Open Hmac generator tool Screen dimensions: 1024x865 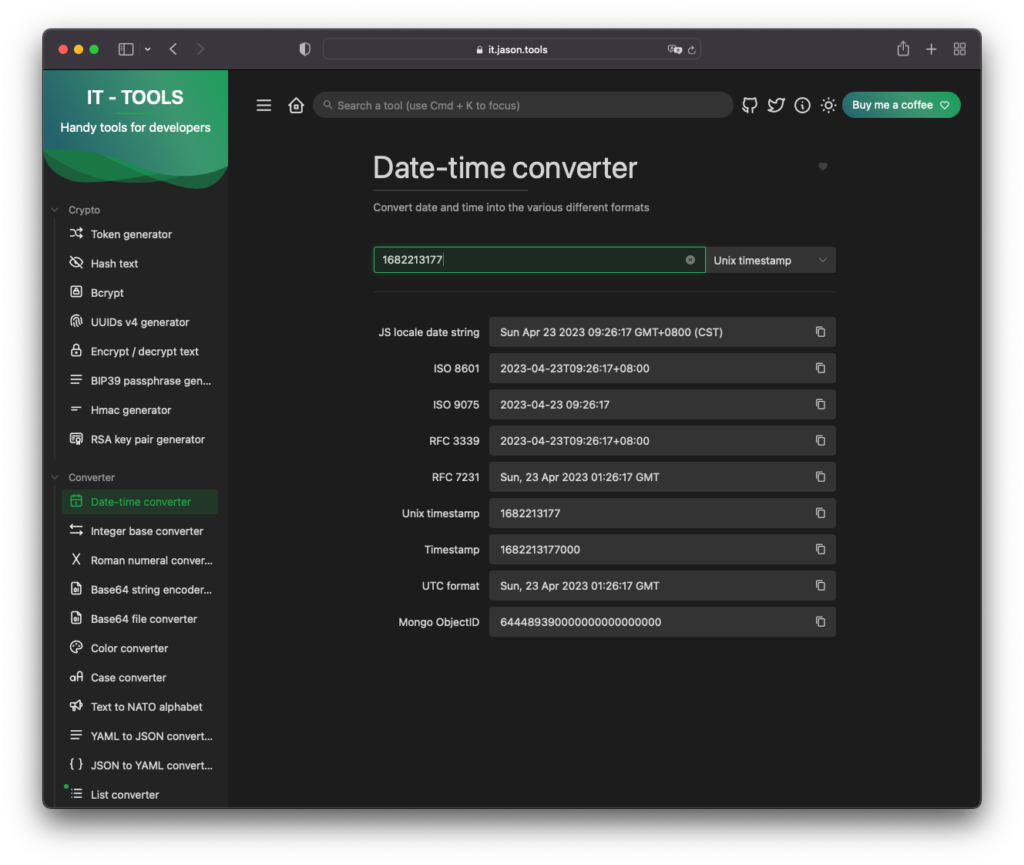pyautogui.click(x=140, y=410)
